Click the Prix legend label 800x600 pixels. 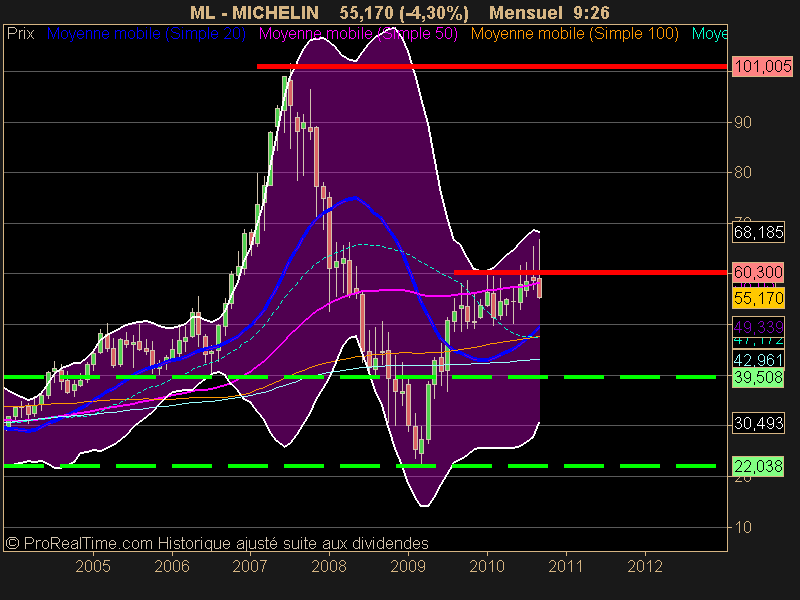coord(20,34)
